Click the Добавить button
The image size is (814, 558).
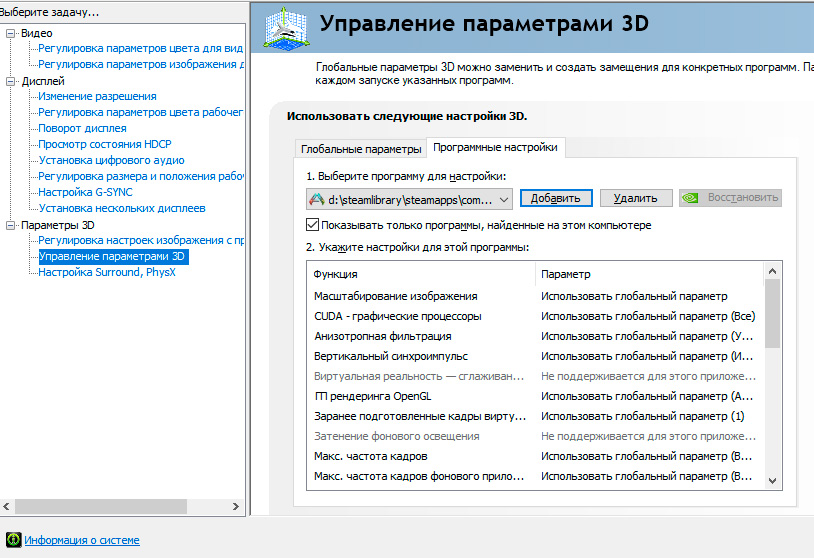coord(555,198)
